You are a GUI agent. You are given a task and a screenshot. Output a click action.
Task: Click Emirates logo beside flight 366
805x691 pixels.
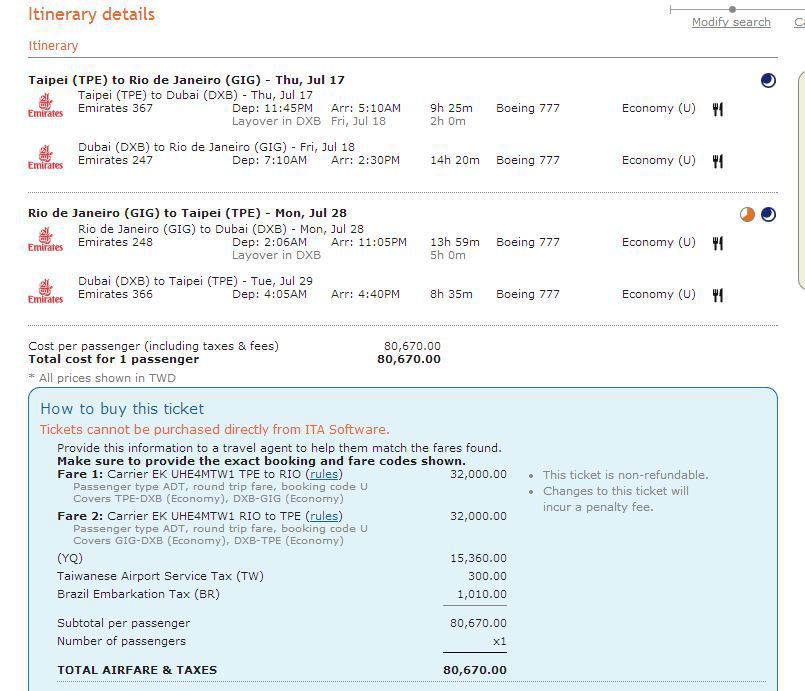tap(45, 292)
